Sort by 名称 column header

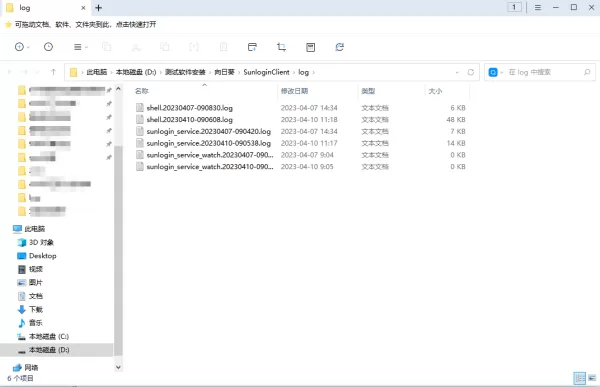tap(142, 91)
